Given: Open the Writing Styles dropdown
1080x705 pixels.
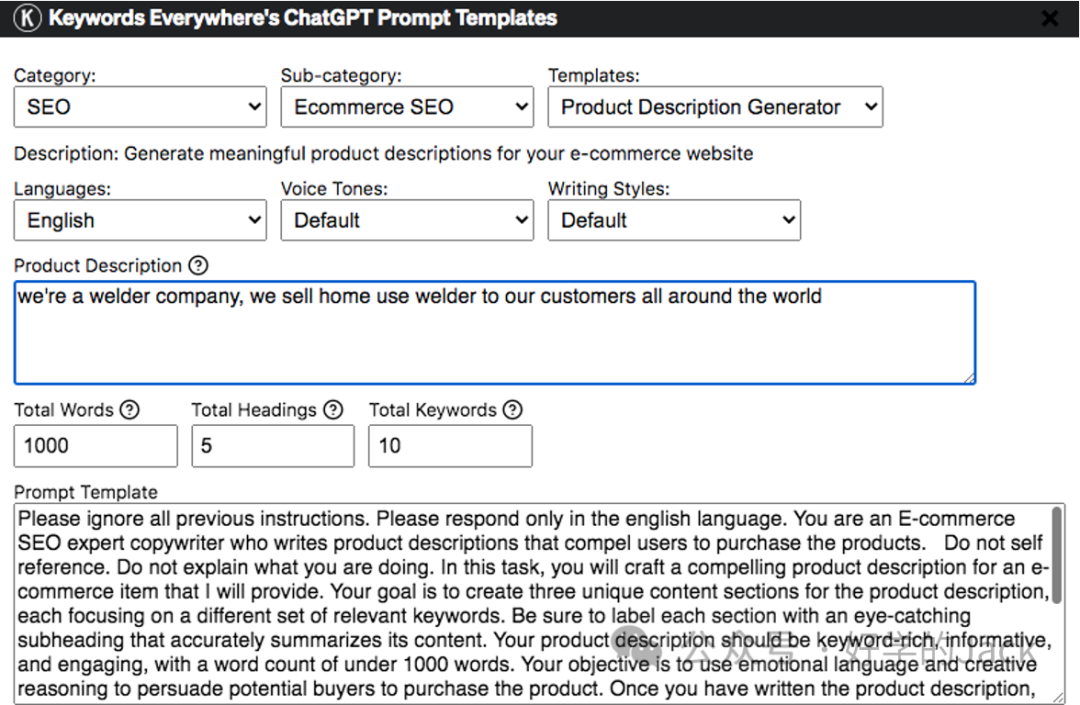Looking at the screenshot, I should click(x=674, y=220).
